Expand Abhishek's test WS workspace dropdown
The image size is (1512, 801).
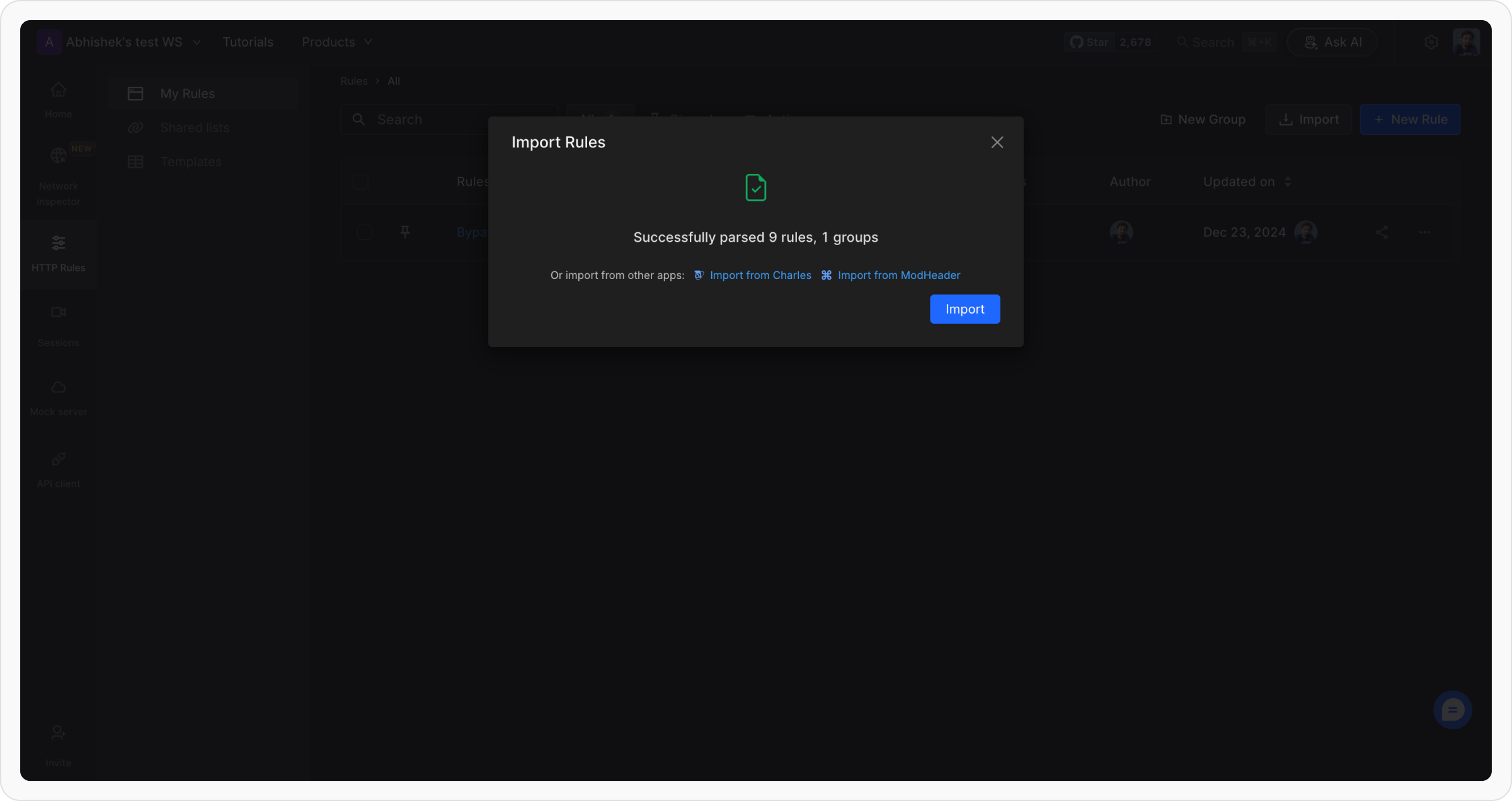(123, 42)
